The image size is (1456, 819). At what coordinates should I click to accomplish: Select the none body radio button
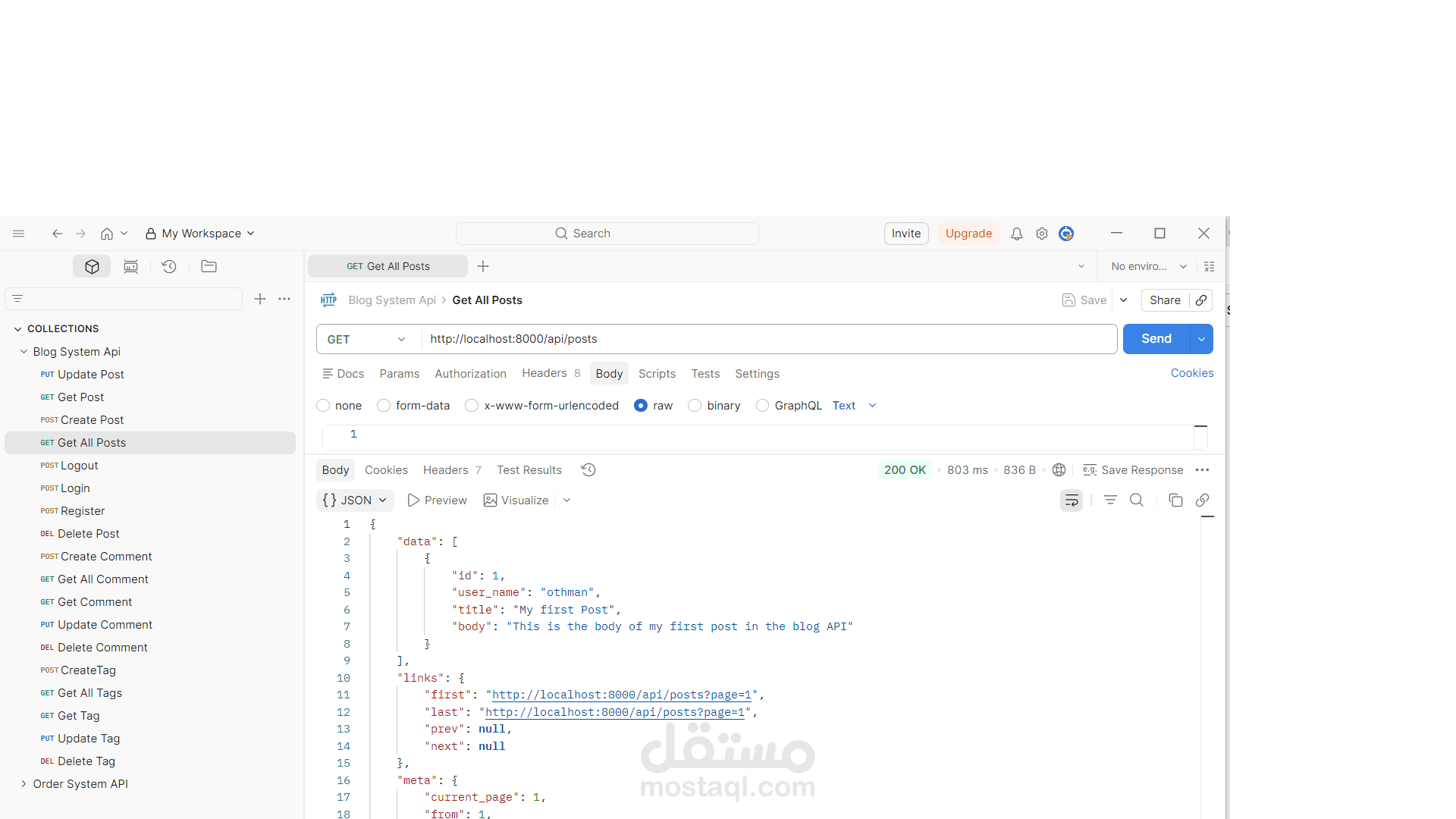pyautogui.click(x=324, y=406)
